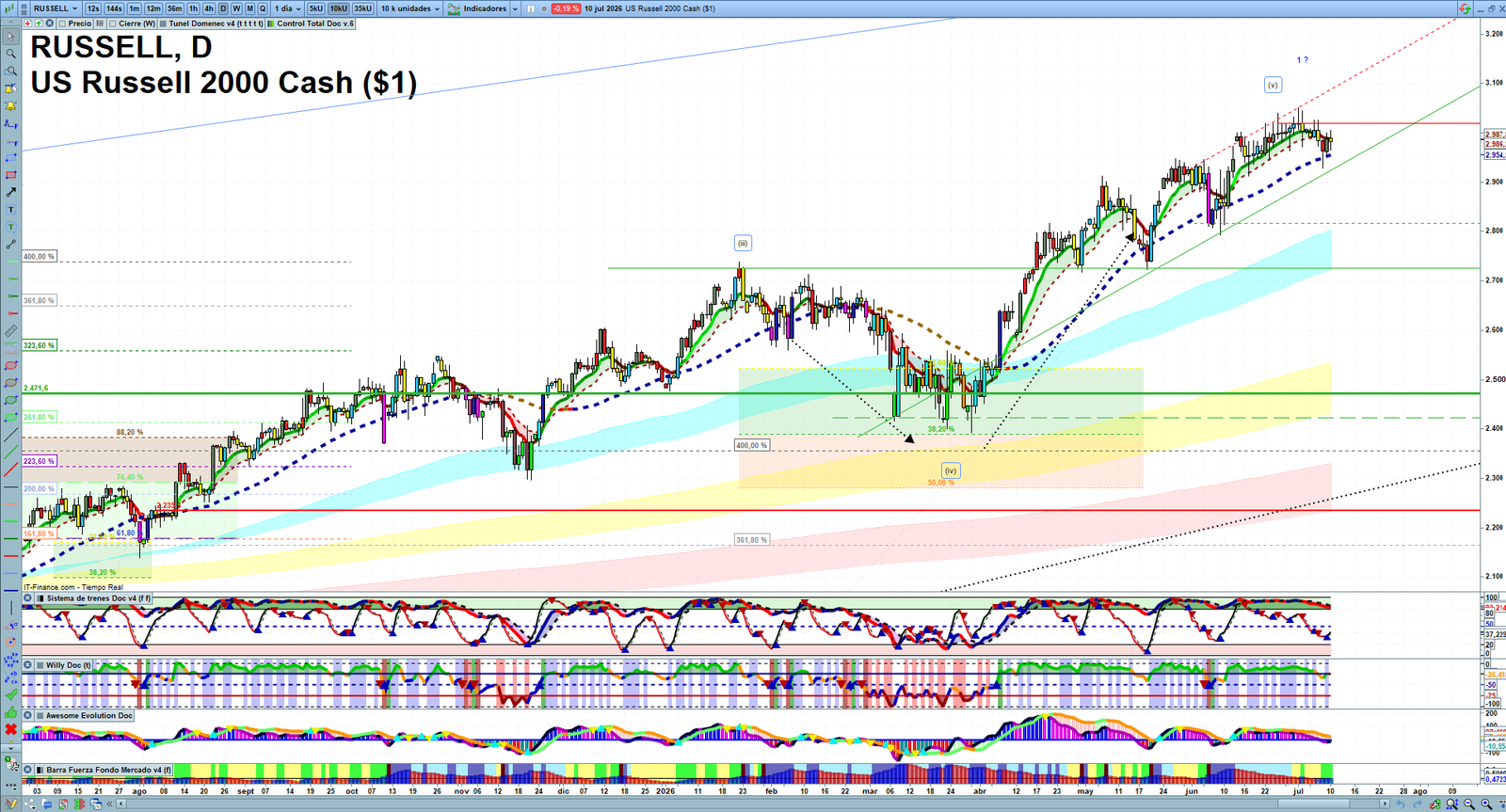Click the 2.471,6 level label
Screen dimensions: 1506x812
tap(36, 388)
